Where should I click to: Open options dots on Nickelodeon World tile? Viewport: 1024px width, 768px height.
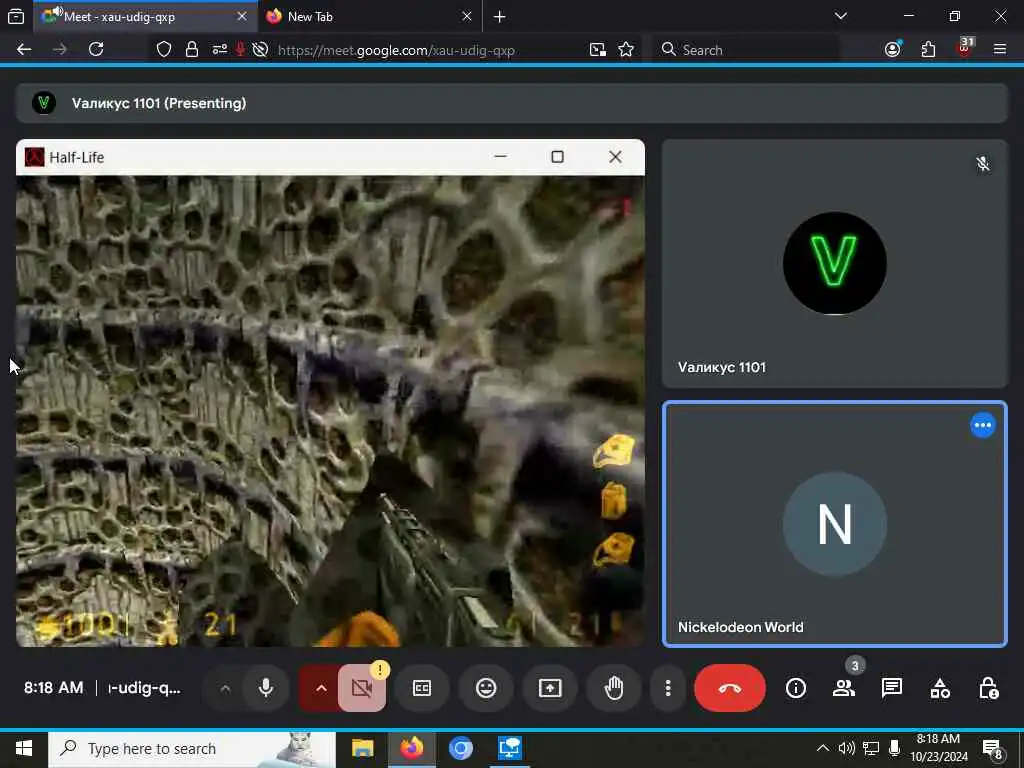982,425
